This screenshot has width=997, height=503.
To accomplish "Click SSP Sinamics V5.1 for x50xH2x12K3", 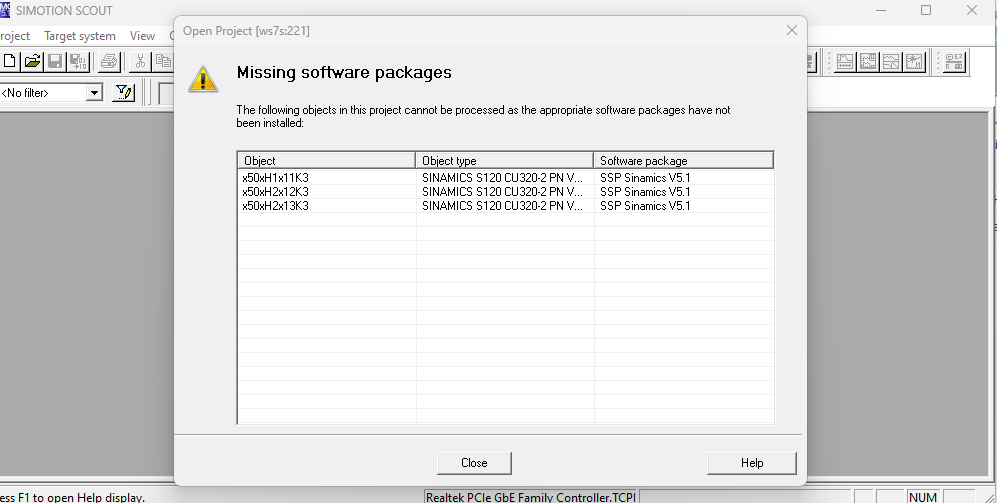I will tap(645, 192).
